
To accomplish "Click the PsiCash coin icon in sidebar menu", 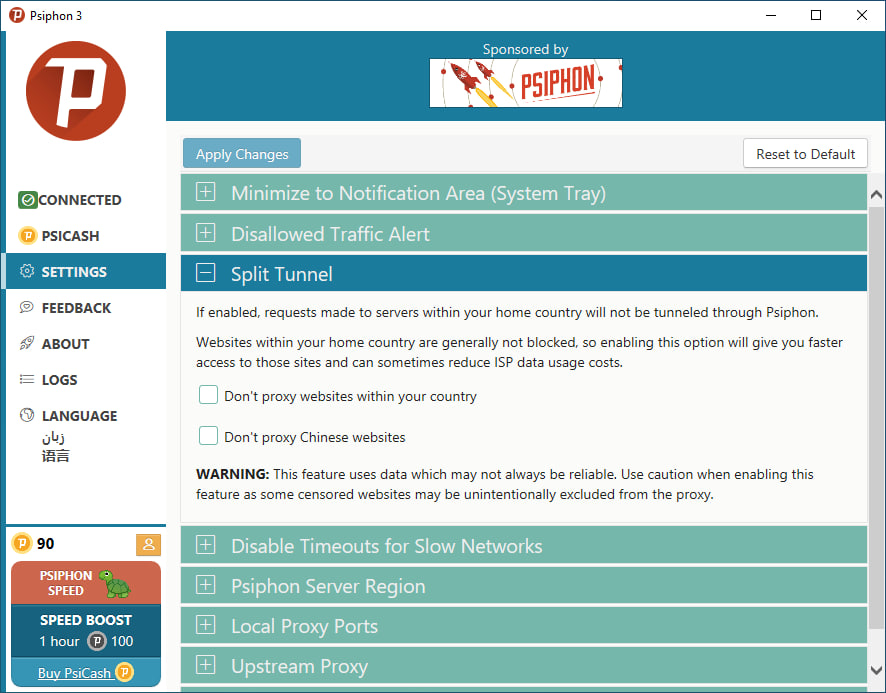I will coord(28,236).
